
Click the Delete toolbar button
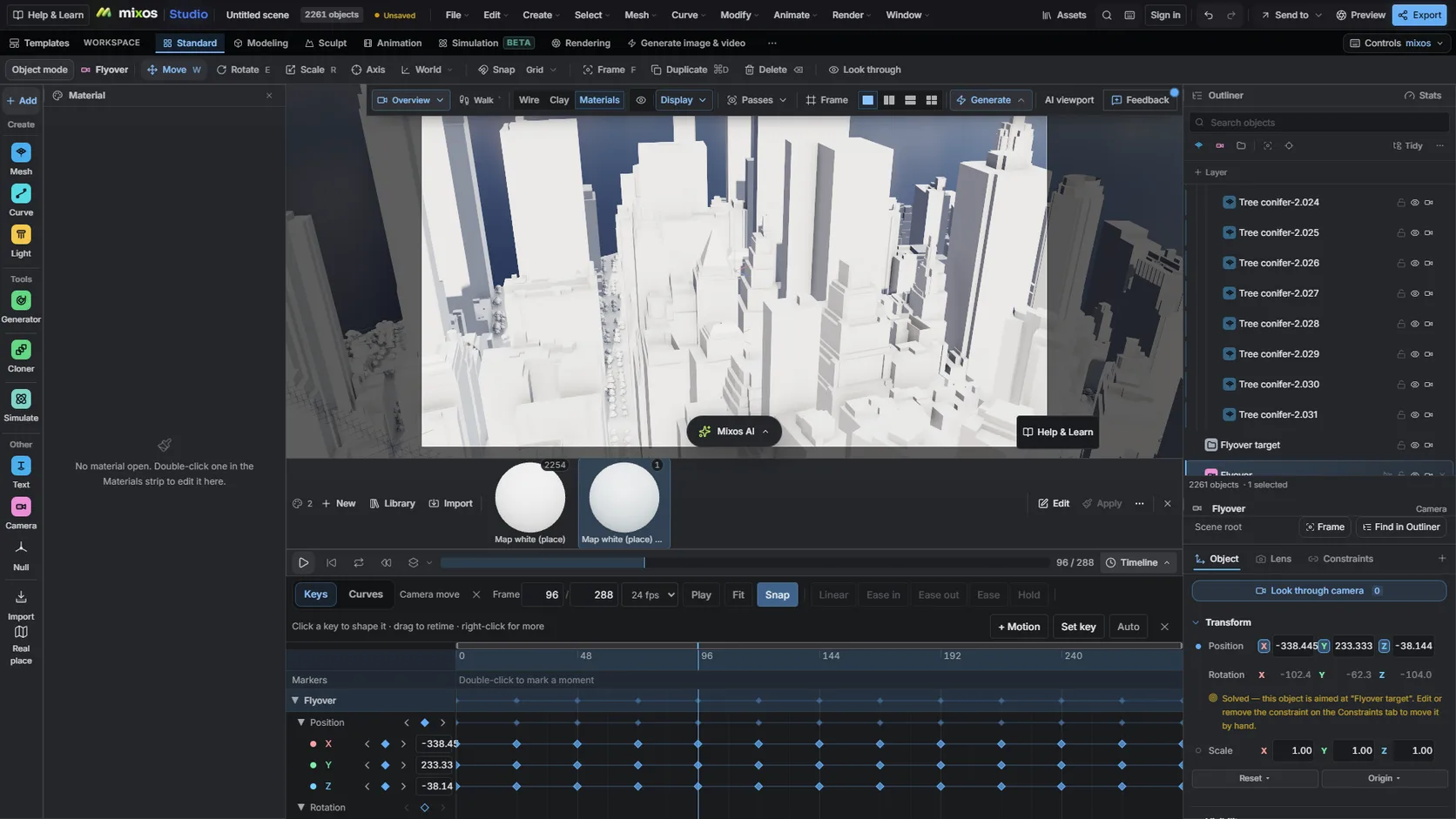click(x=773, y=70)
